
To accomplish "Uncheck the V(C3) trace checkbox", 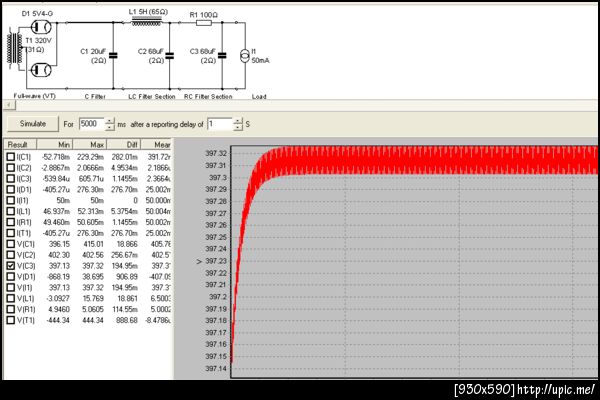I will (x=11, y=266).
